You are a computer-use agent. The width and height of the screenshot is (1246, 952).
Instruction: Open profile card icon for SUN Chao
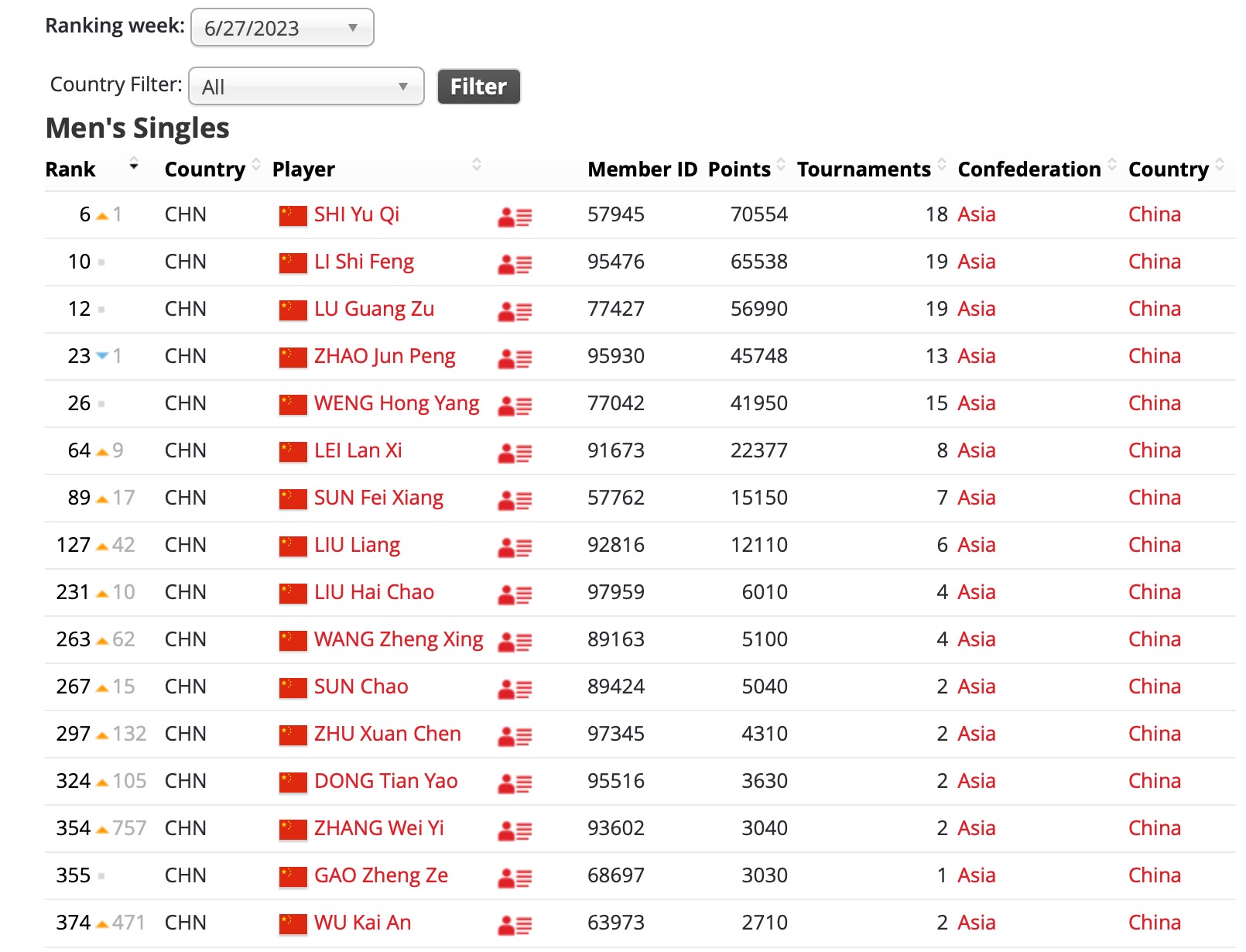(x=515, y=689)
